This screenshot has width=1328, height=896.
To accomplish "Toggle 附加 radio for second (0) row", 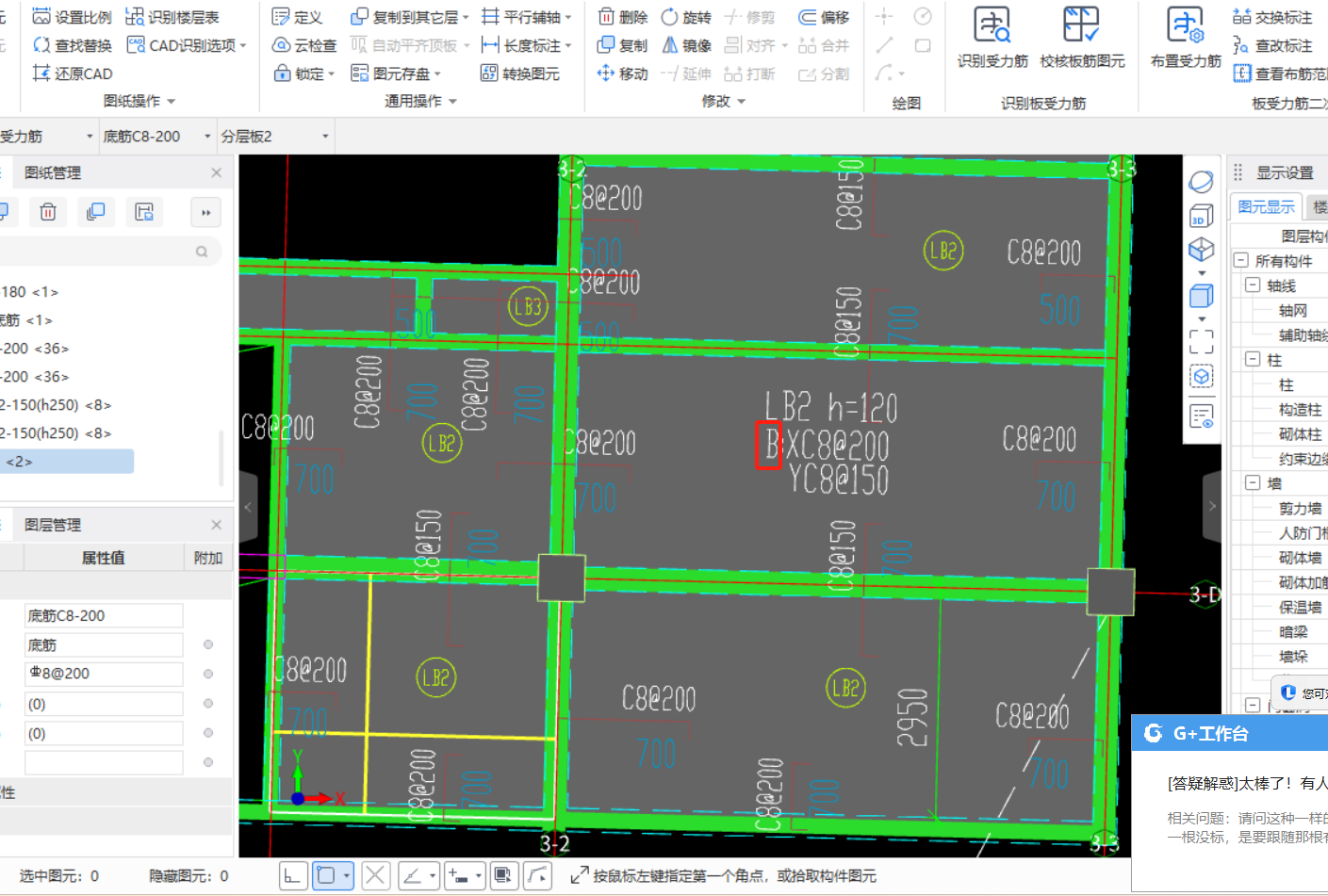I will tap(208, 733).
